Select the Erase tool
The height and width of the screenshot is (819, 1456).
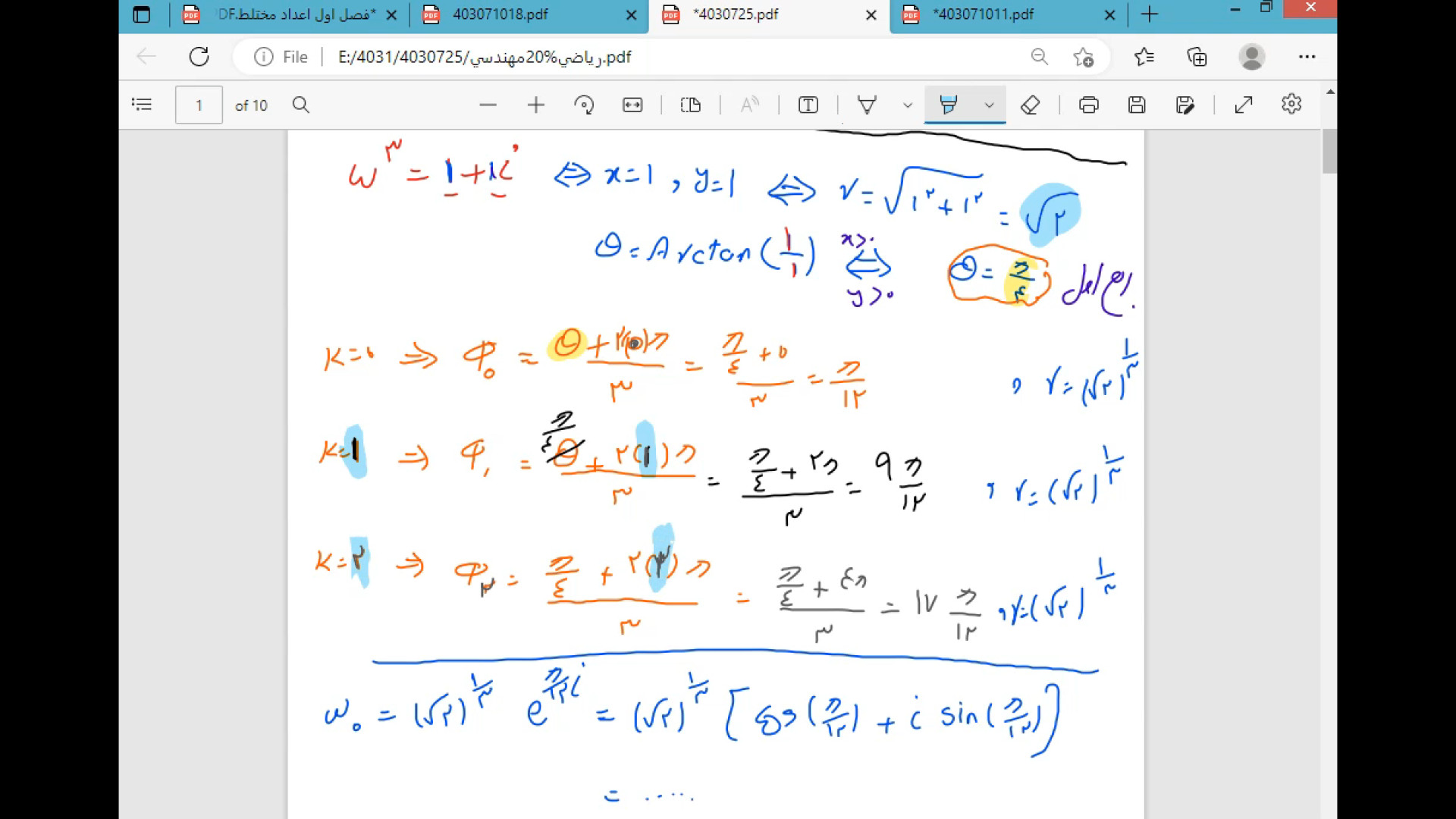[1030, 105]
